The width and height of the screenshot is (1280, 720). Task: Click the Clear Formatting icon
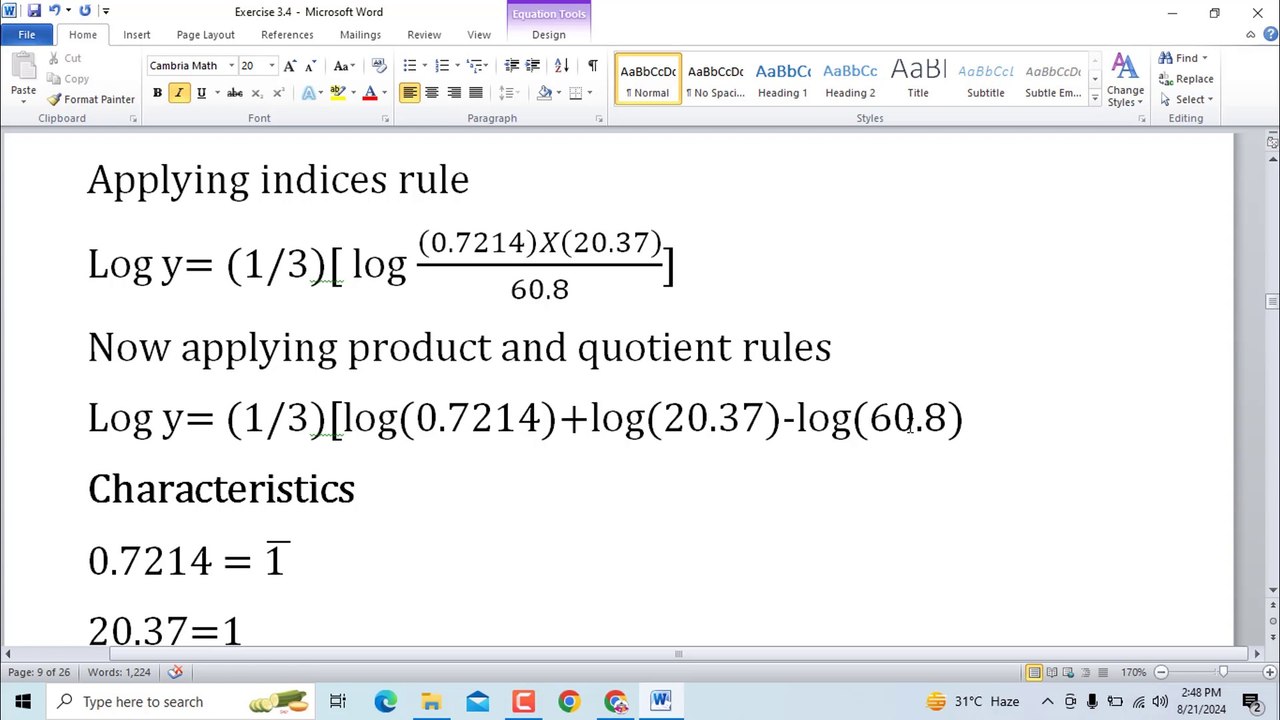click(x=379, y=66)
